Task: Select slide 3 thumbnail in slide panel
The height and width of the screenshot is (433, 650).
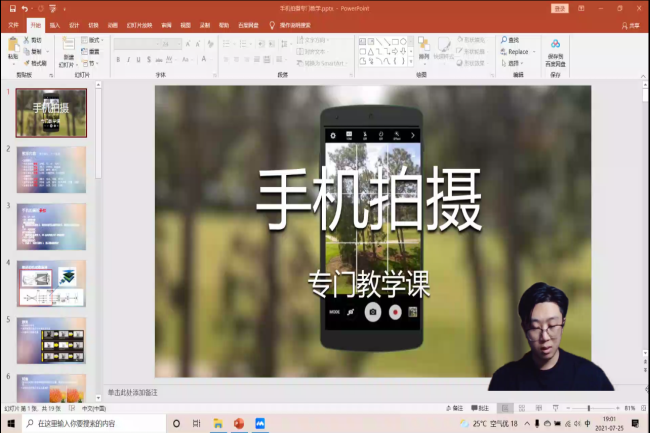Action: (51, 227)
